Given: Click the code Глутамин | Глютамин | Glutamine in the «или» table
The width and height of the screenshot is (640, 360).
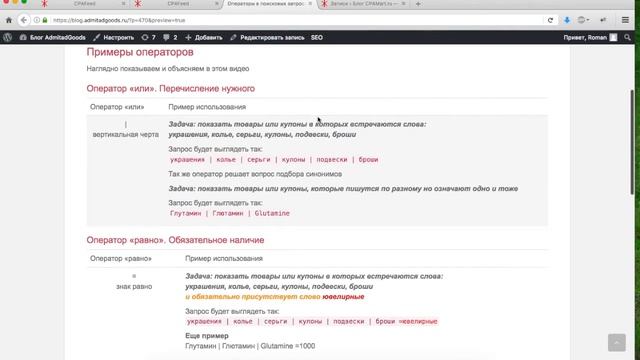Looking at the screenshot, I should (229, 213).
